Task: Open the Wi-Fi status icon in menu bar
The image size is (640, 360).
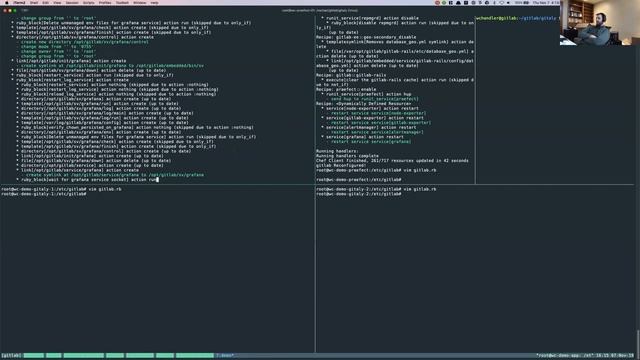Action: tap(501, 2)
